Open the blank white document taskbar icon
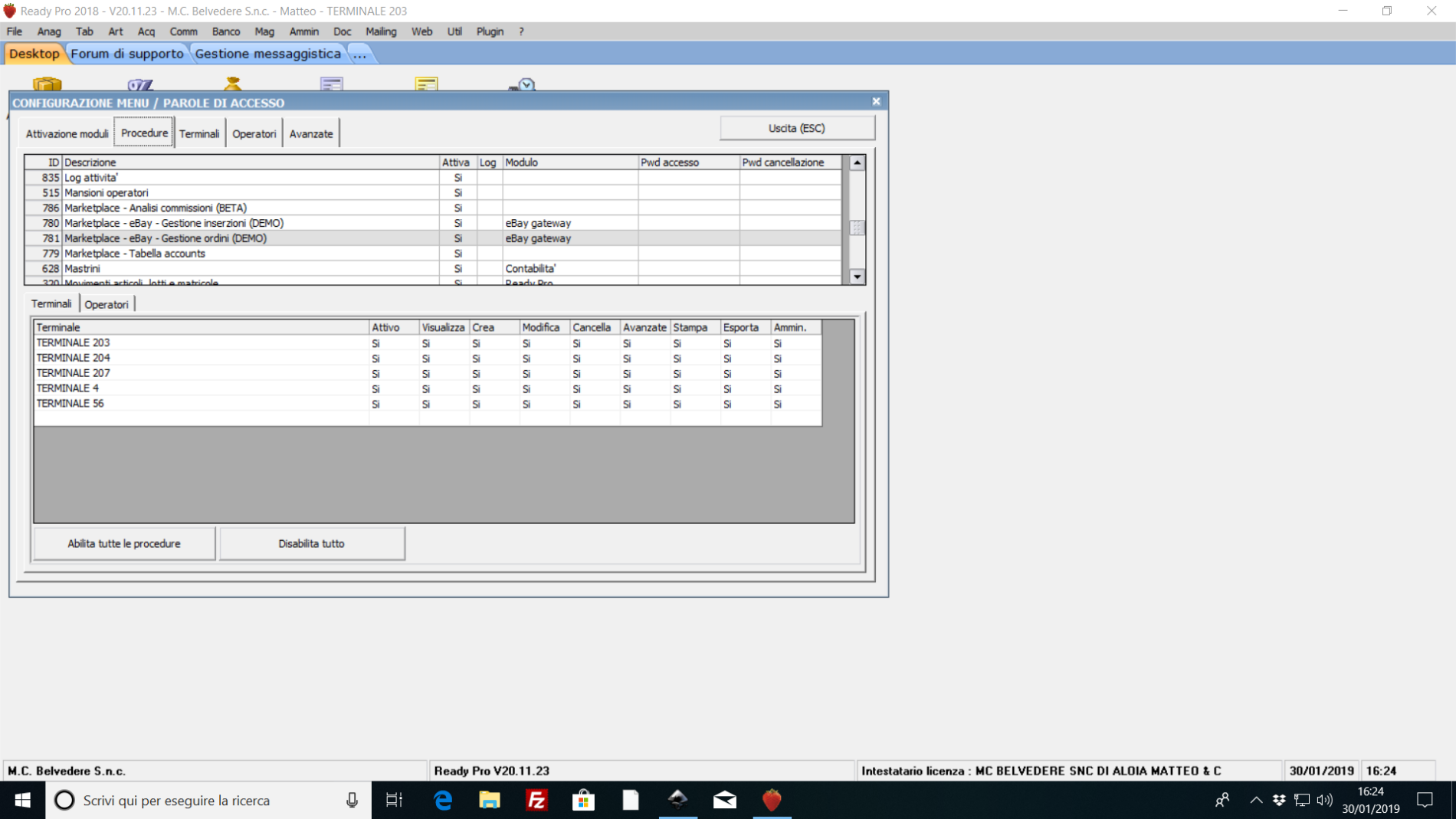This screenshot has width=1456, height=819. pos(631,800)
